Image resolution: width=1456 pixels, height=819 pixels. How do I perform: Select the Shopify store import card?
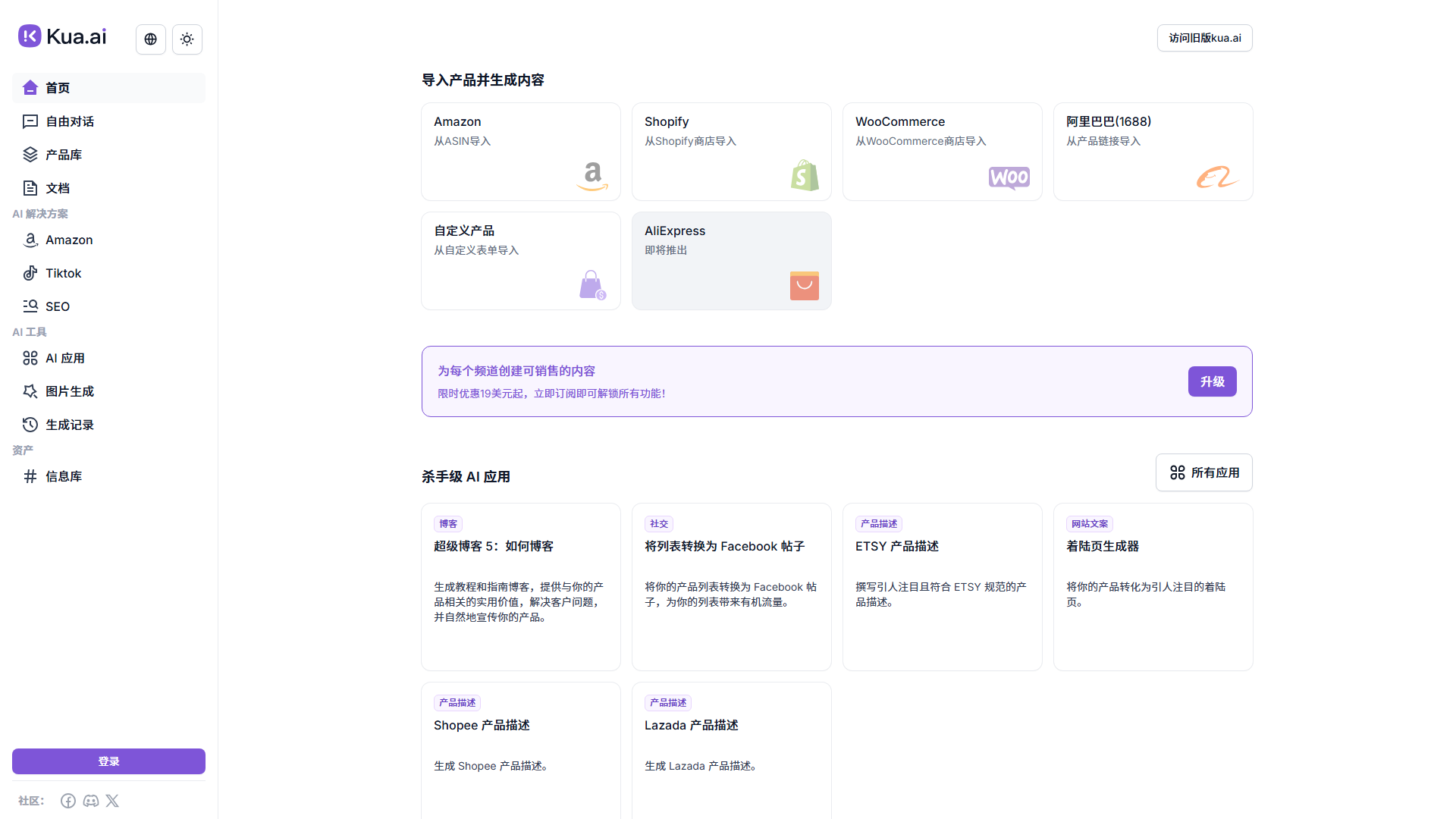coord(731,152)
